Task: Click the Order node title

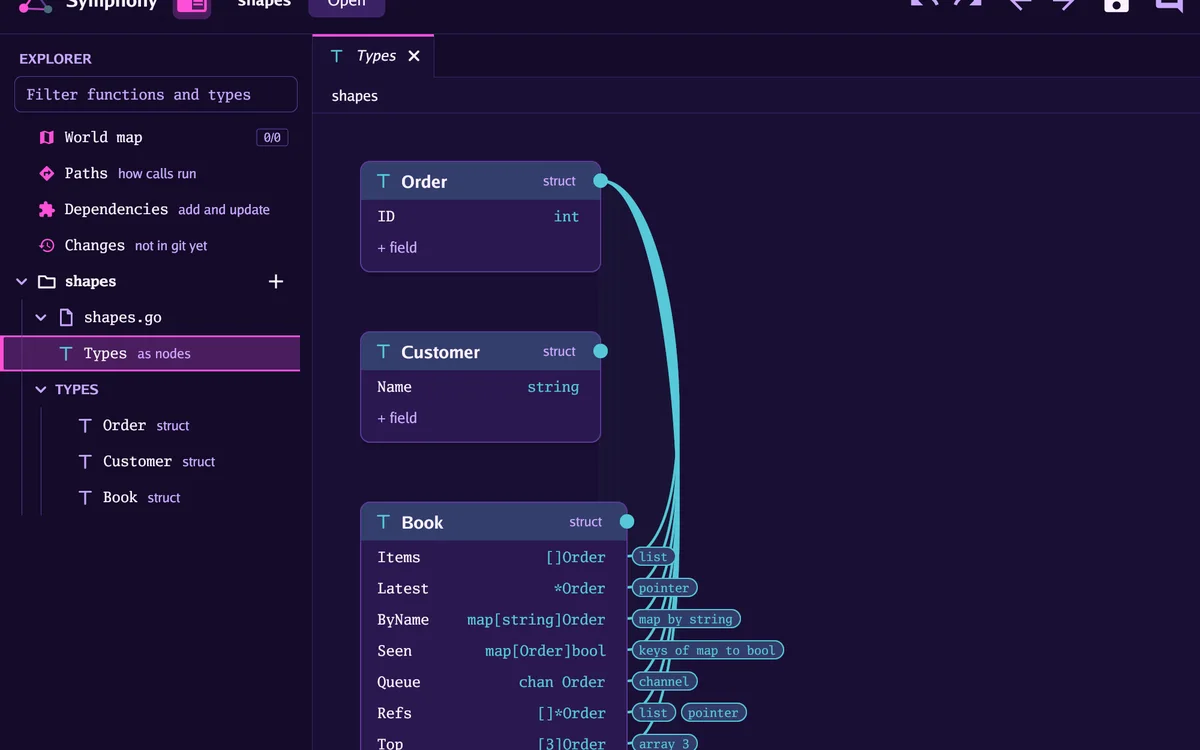Action: [x=424, y=181]
